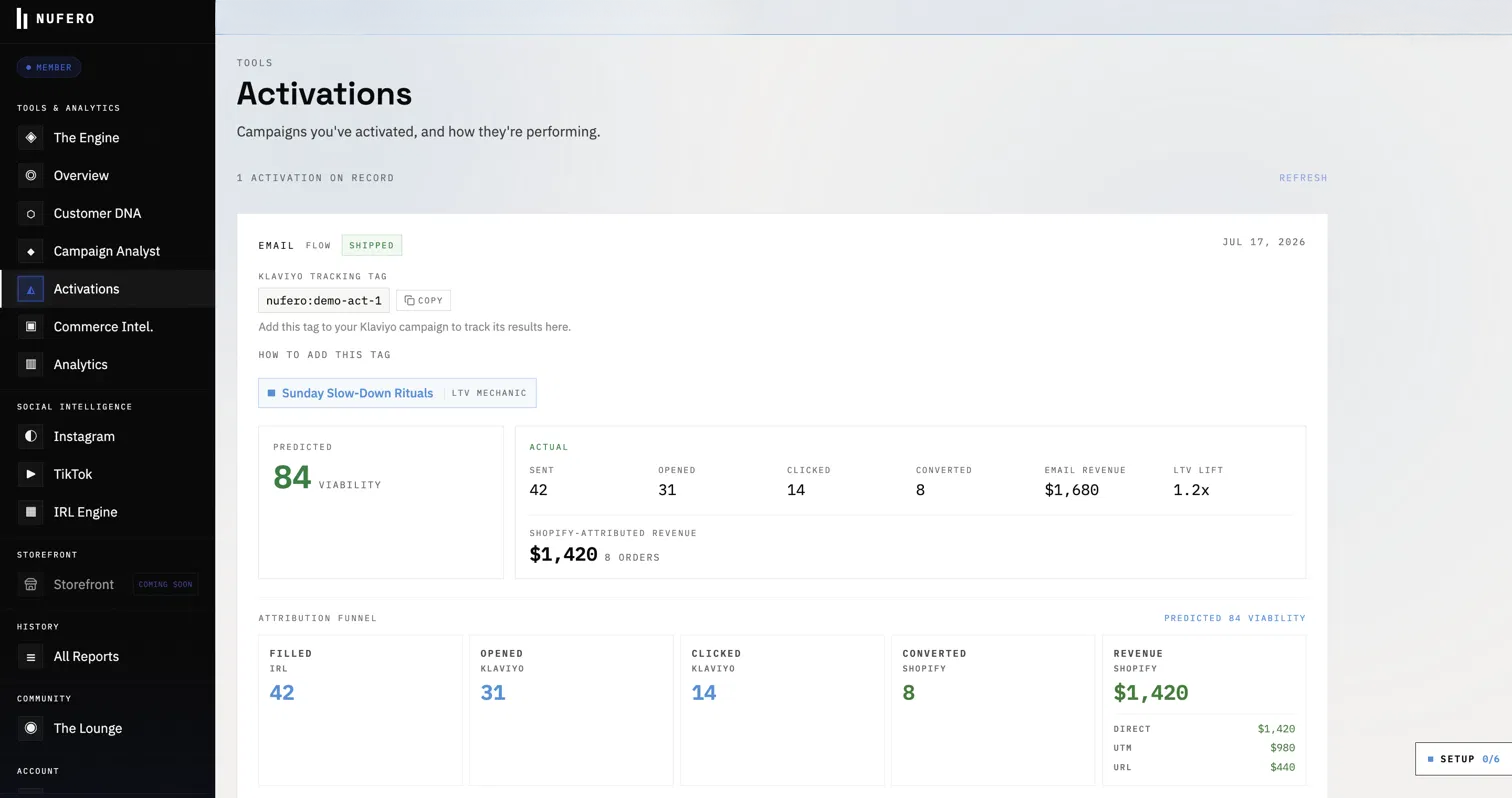Click the predicted 84 viability score
1512x798 pixels.
[x=292, y=477]
